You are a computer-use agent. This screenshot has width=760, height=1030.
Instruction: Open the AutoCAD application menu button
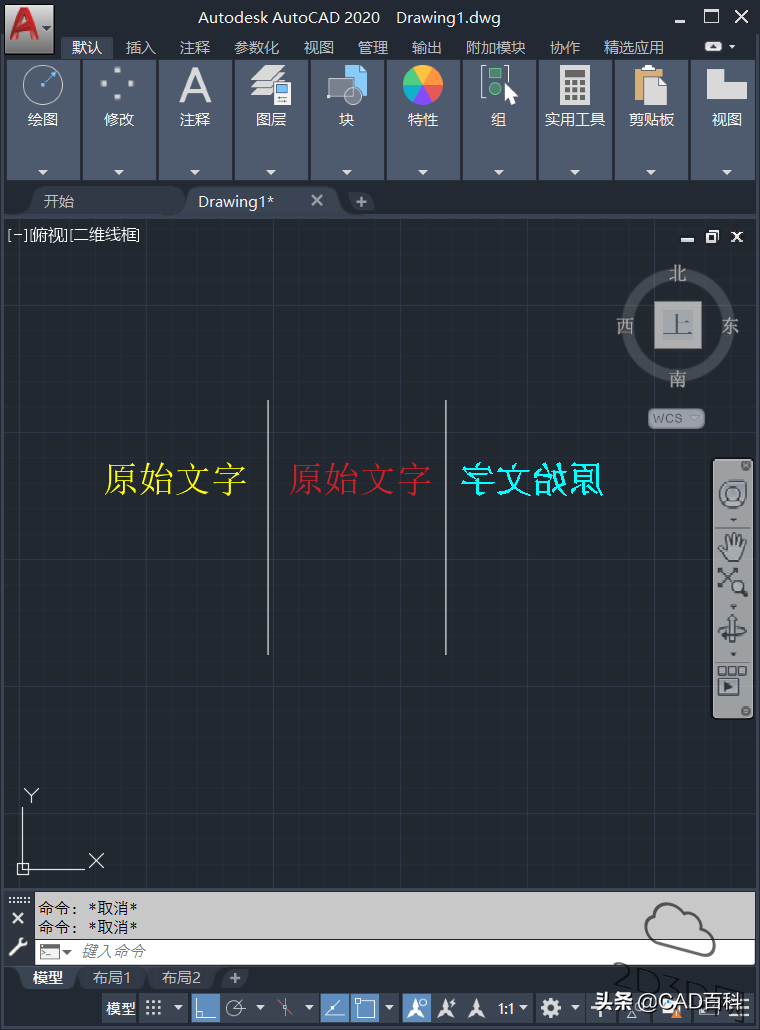(30, 28)
